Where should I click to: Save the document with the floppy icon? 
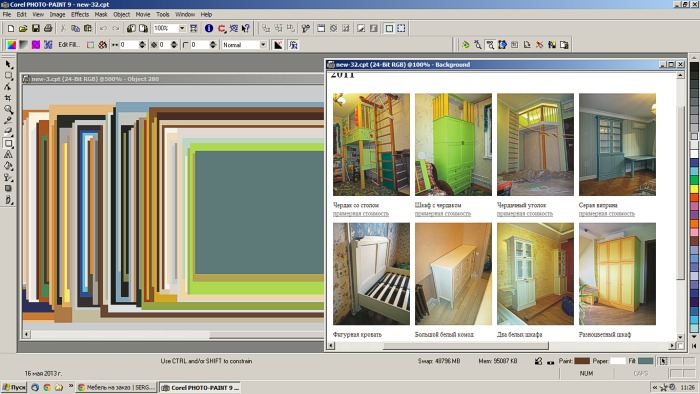click(x=35, y=28)
